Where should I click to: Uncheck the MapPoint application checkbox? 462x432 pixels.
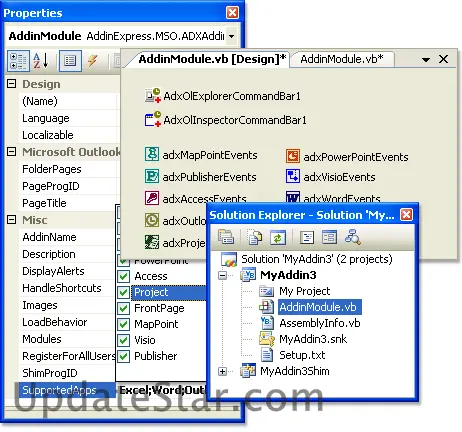124,324
